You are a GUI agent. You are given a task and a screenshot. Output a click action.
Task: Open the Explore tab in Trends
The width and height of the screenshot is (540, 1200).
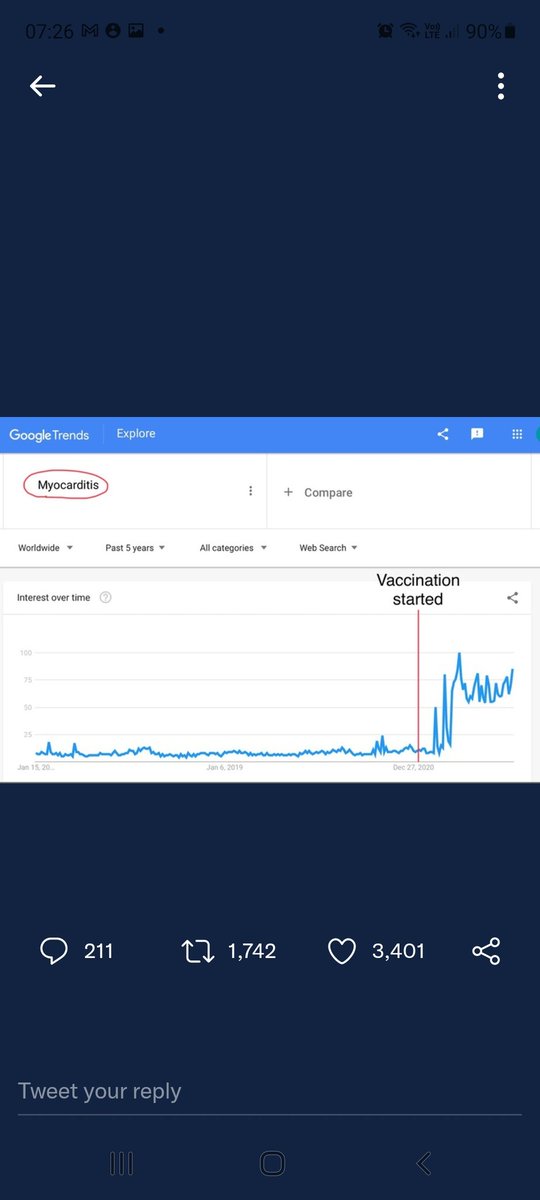(136, 434)
